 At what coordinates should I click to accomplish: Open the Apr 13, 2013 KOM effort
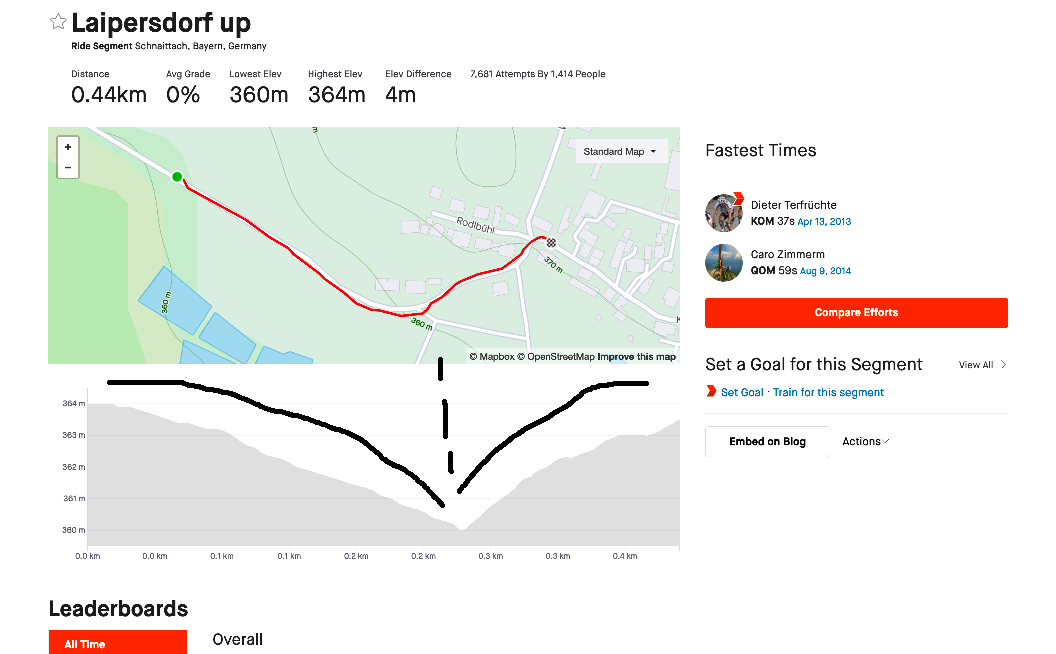[824, 221]
